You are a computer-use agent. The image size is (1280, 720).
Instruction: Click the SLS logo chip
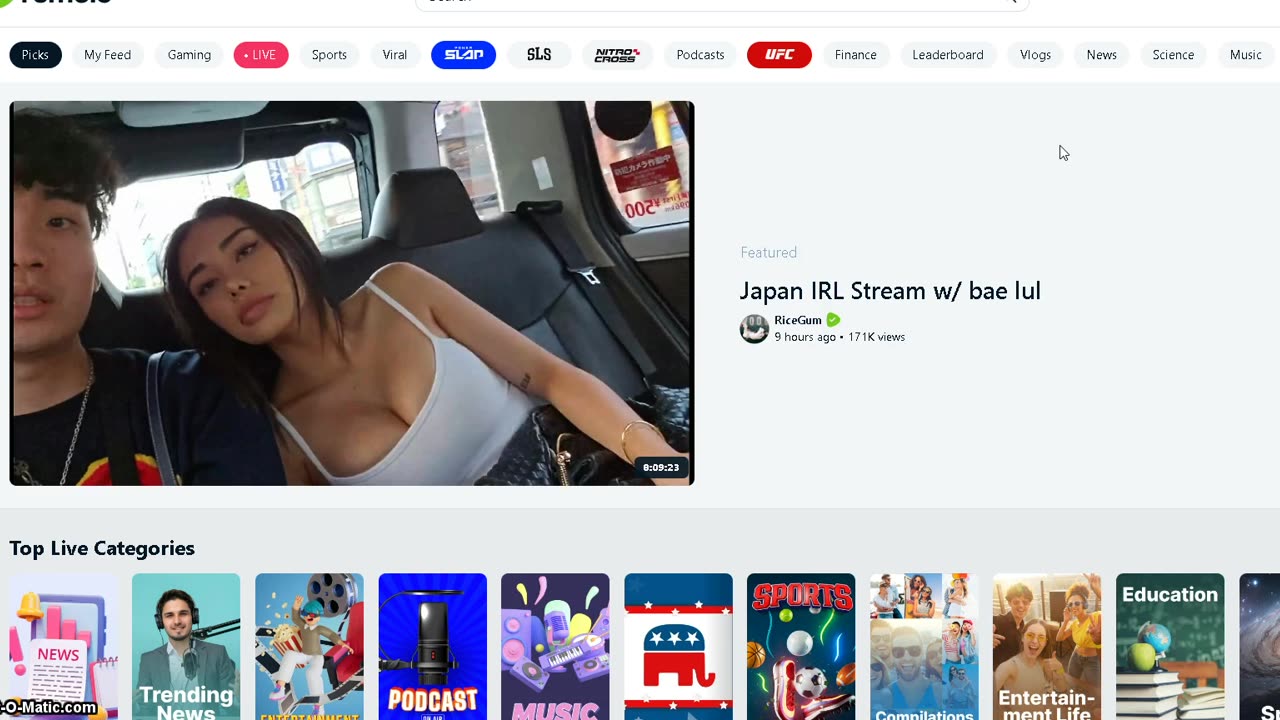[539, 55]
